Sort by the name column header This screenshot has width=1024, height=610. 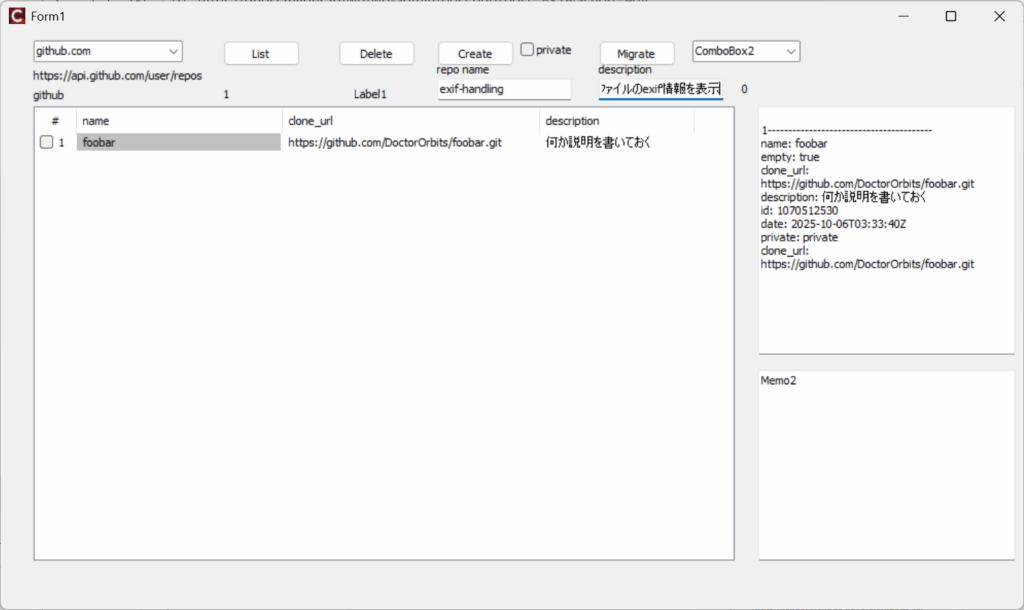click(178, 121)
